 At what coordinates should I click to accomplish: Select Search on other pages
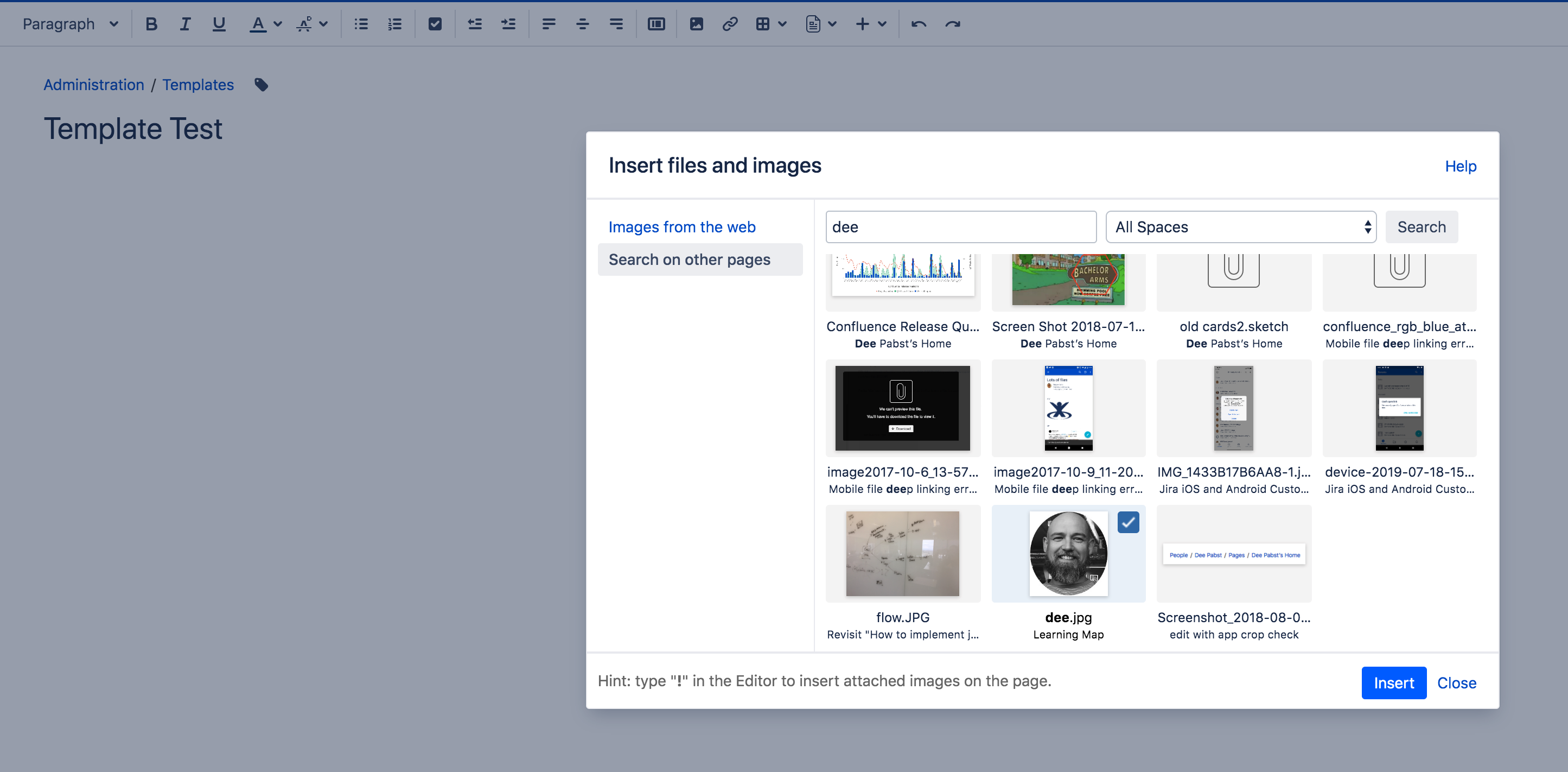point(689,259)
